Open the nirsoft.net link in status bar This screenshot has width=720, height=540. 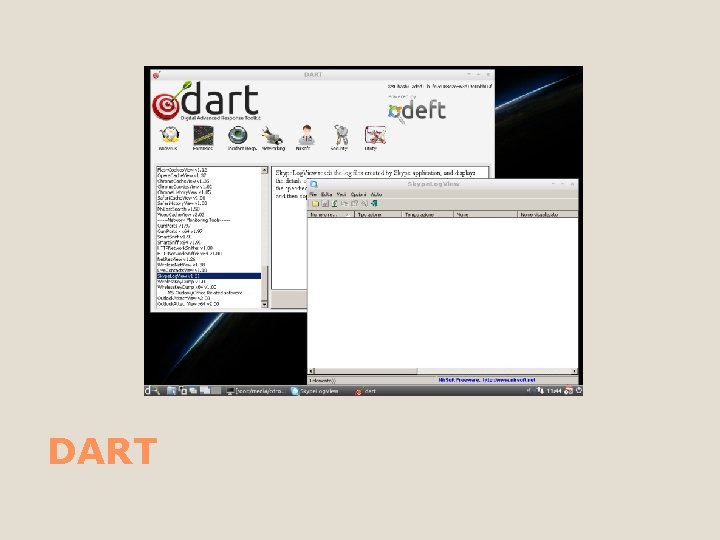pos(509,380)
